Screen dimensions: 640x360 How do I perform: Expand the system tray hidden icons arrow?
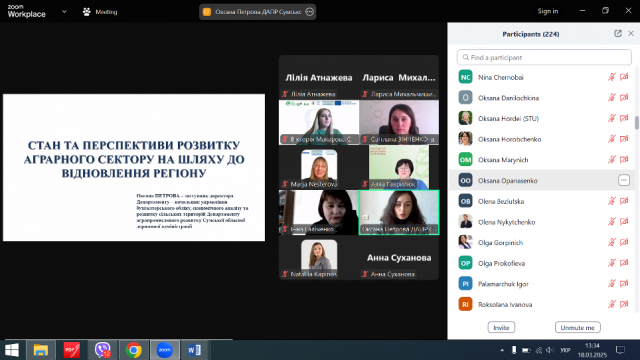tap(502, 350)
